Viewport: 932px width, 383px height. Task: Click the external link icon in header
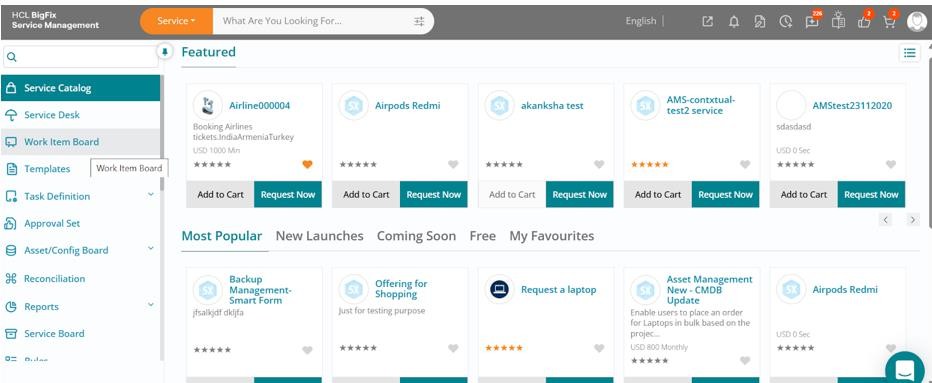coord(707,21)
